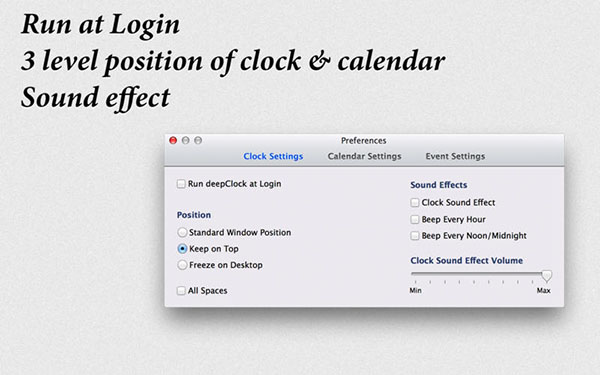Choose Freeze on Desktop radio button
This screenshot has width=600, height=375.
(182, 265)
